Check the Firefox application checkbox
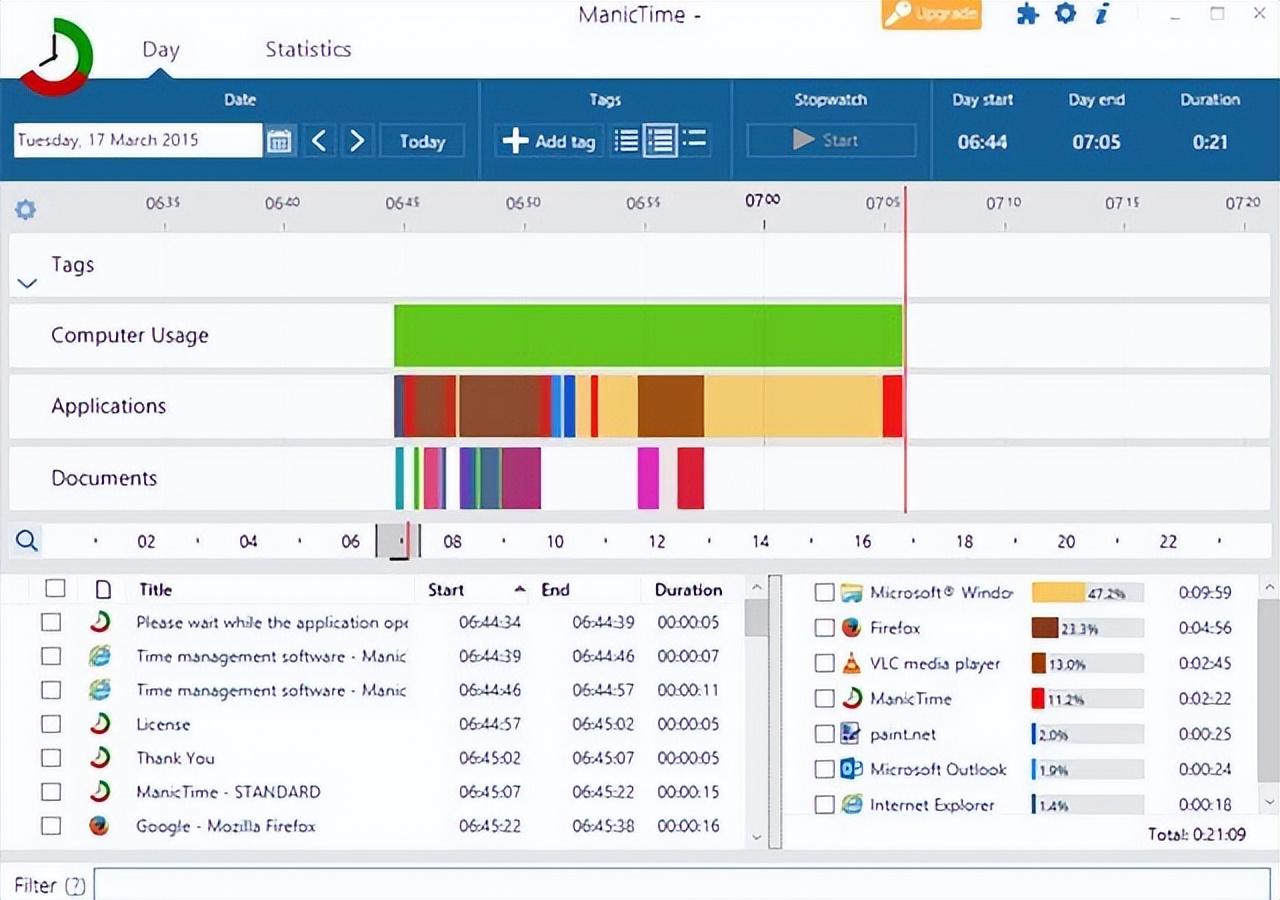Screen dimensions: 1280x900 point(824,628)
